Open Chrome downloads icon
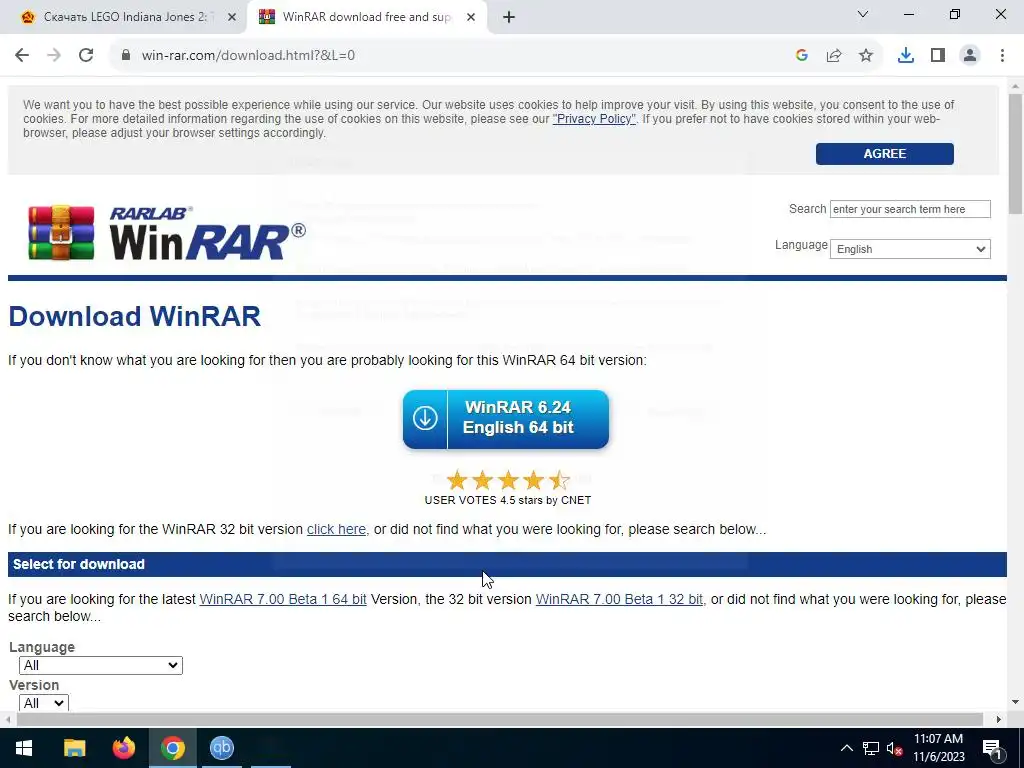The height and width of the screenshot is (768, 1024). (x=906, y=56)
